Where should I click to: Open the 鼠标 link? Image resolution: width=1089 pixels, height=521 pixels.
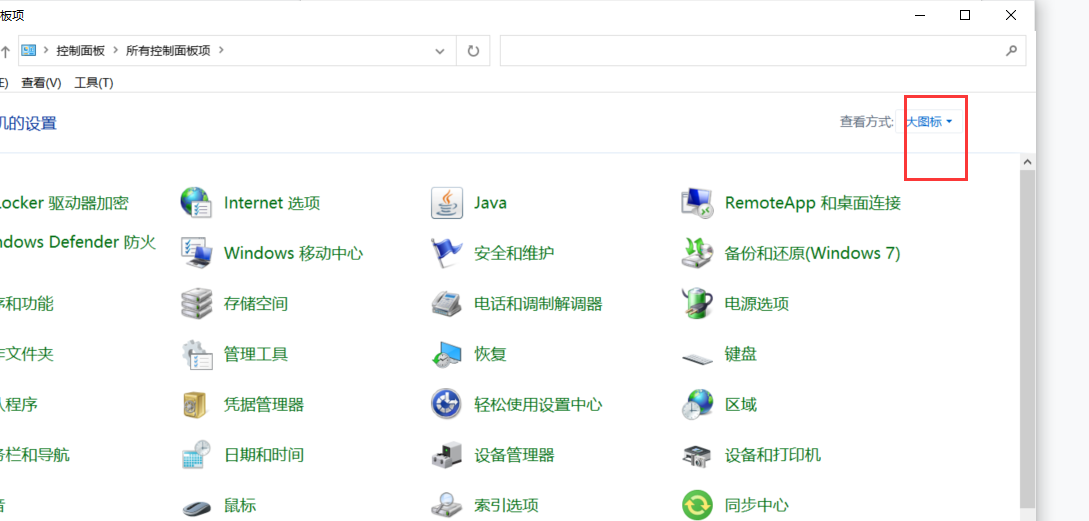click(x=240, y=505)
